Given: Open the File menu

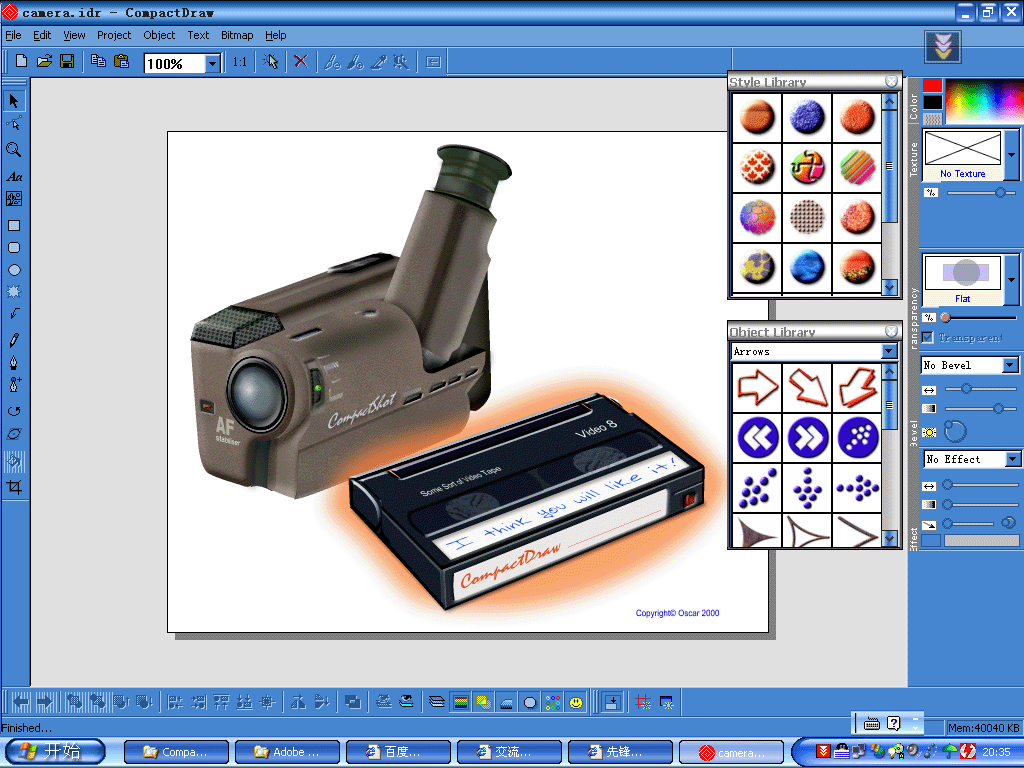Looking at the screenshot, I should (x=13, y=35).
